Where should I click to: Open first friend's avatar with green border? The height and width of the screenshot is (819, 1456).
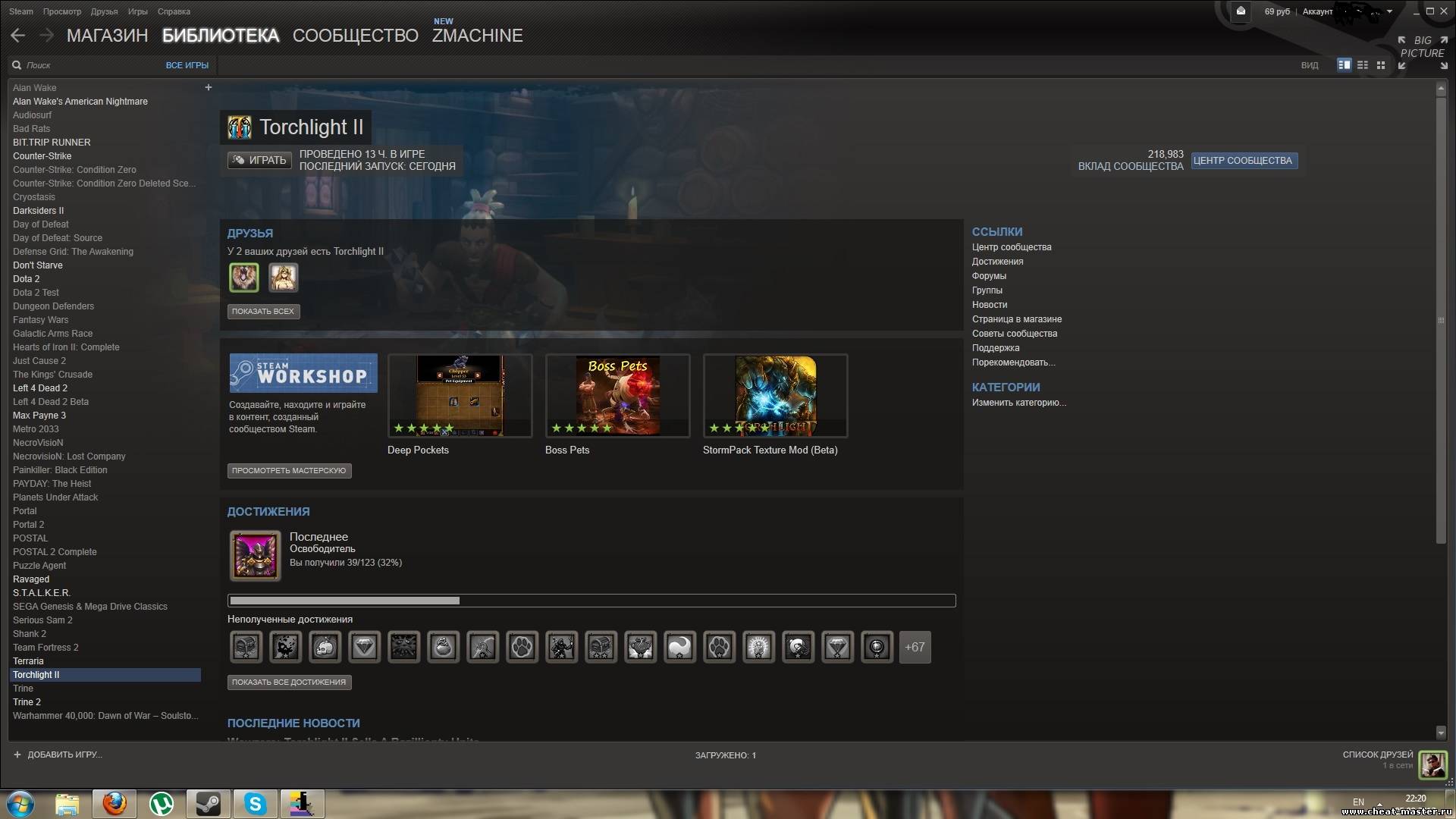click(244, 278)
